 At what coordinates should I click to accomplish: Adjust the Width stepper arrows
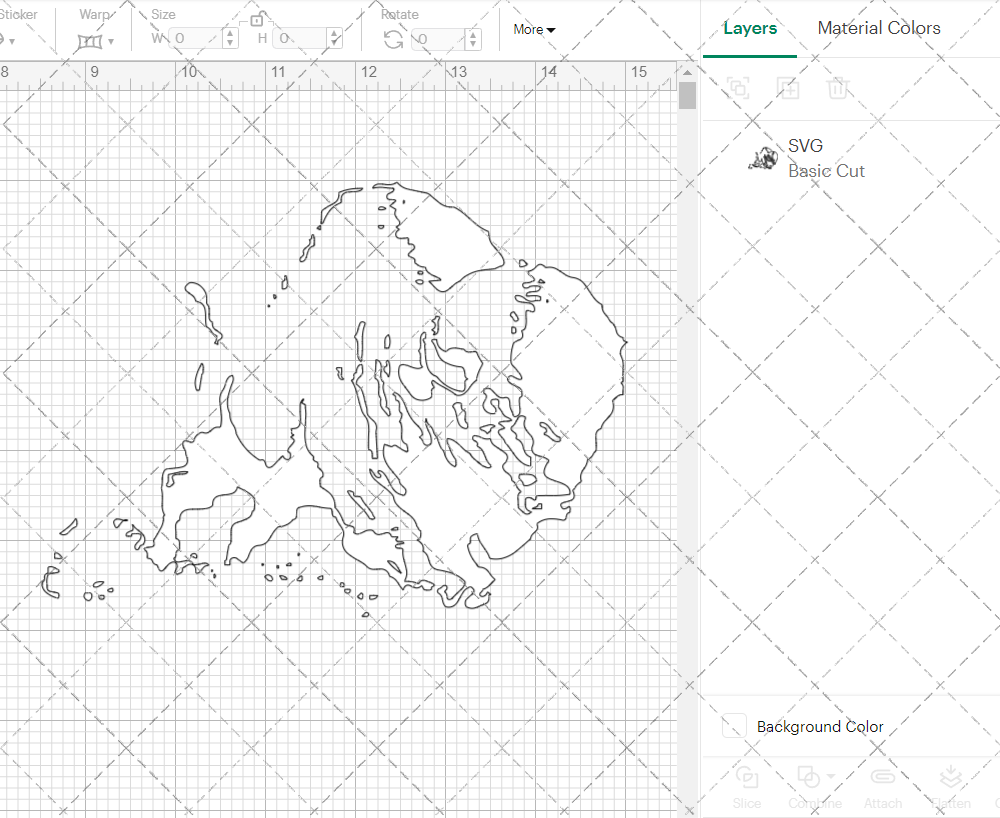pos(231,38)
